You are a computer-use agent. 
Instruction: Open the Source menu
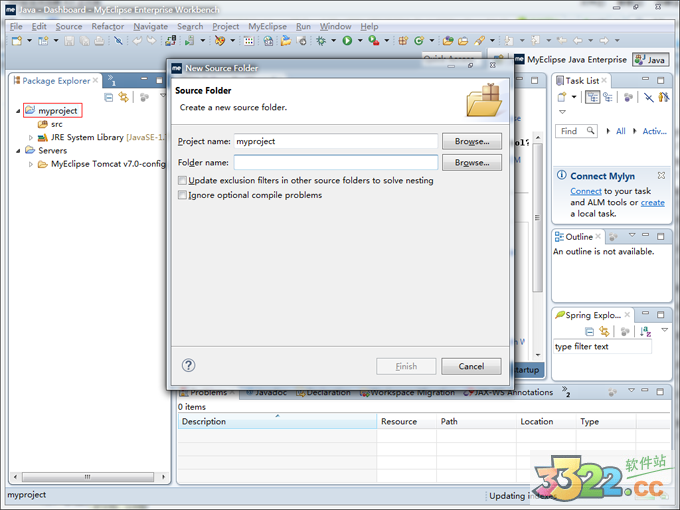coord(69,26)
